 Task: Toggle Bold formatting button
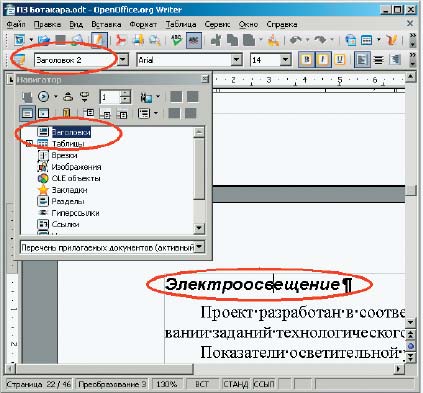click(x=307, y=60)
